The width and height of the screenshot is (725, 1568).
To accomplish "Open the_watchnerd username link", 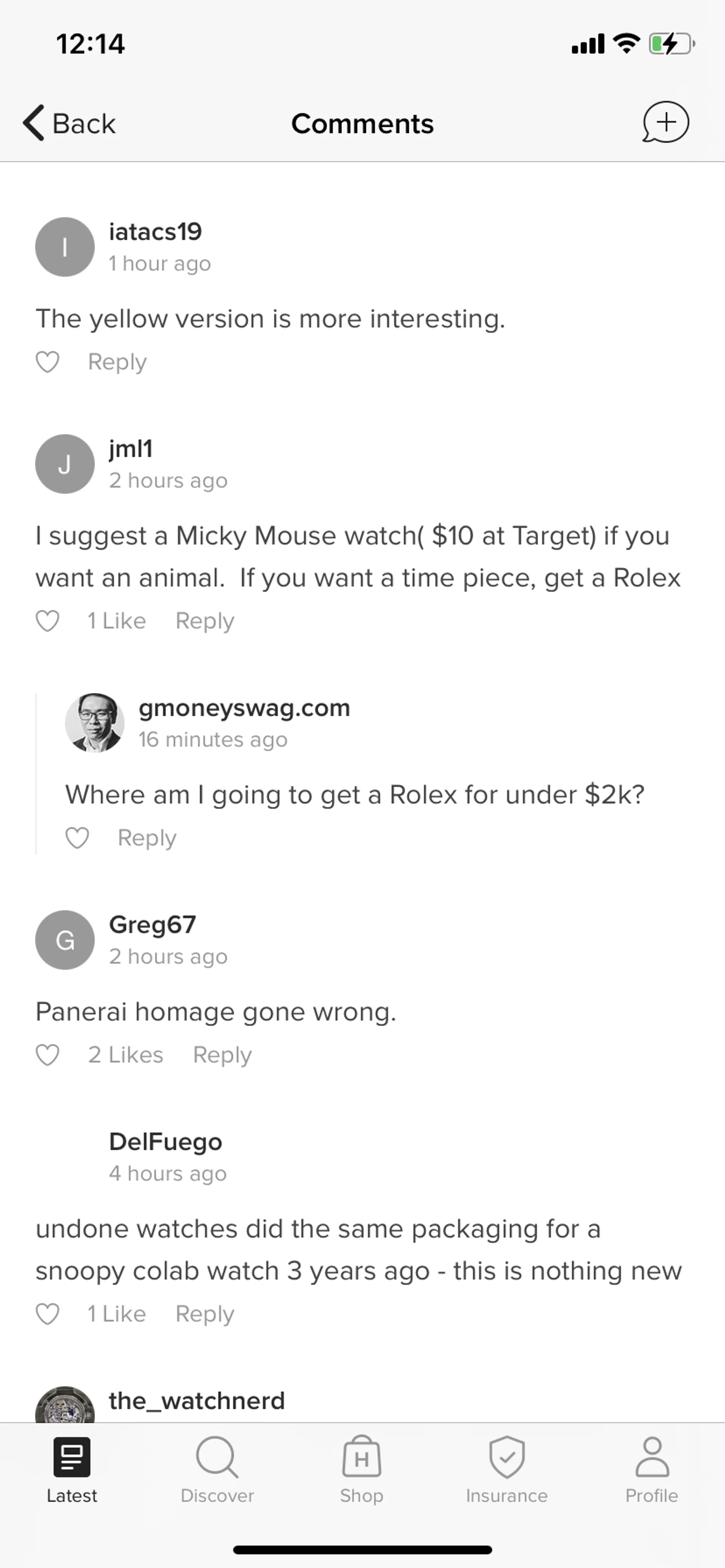I will click(197, 1400).
